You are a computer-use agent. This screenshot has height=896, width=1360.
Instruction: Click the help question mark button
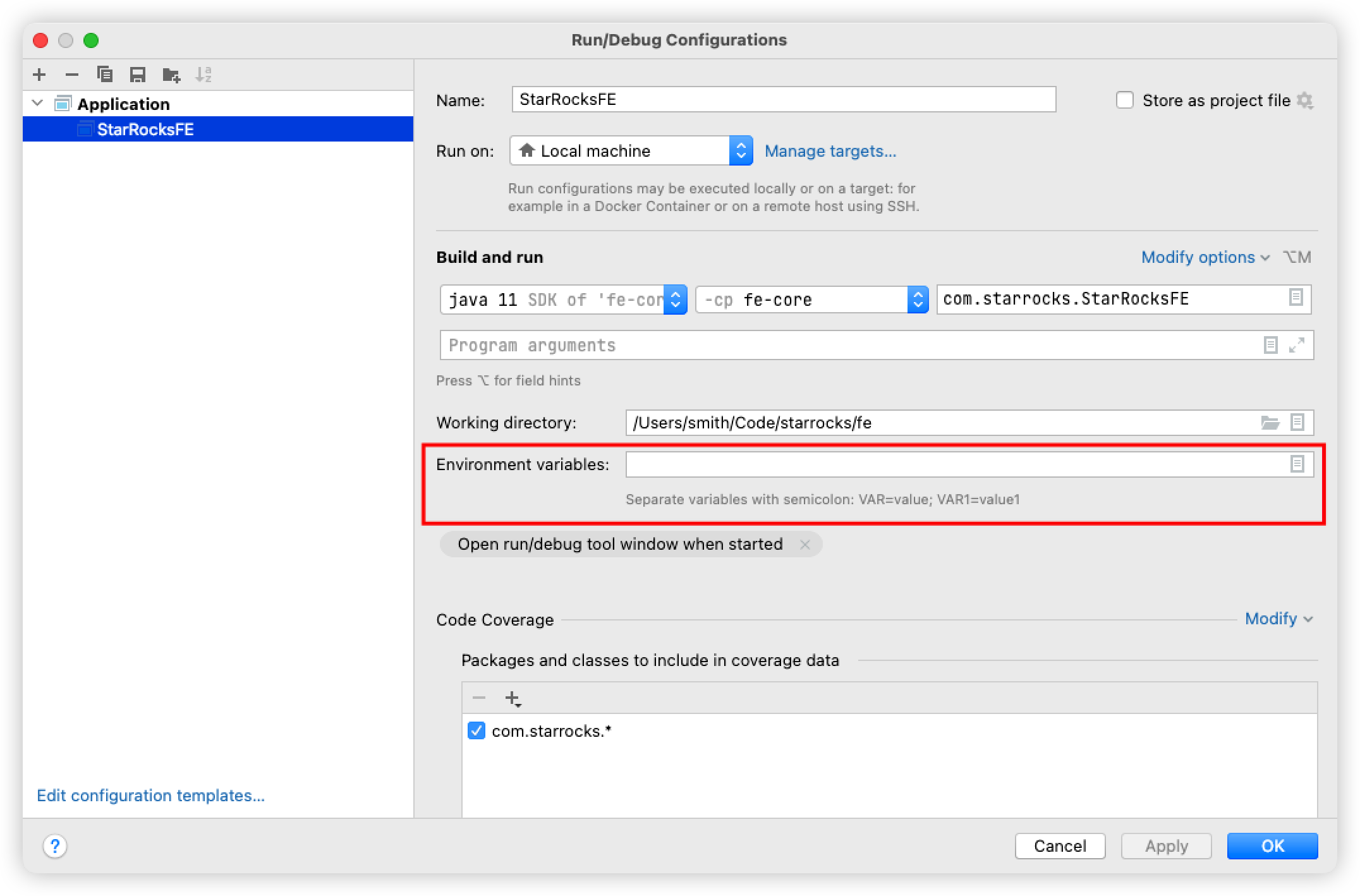[x=55, y=846]
